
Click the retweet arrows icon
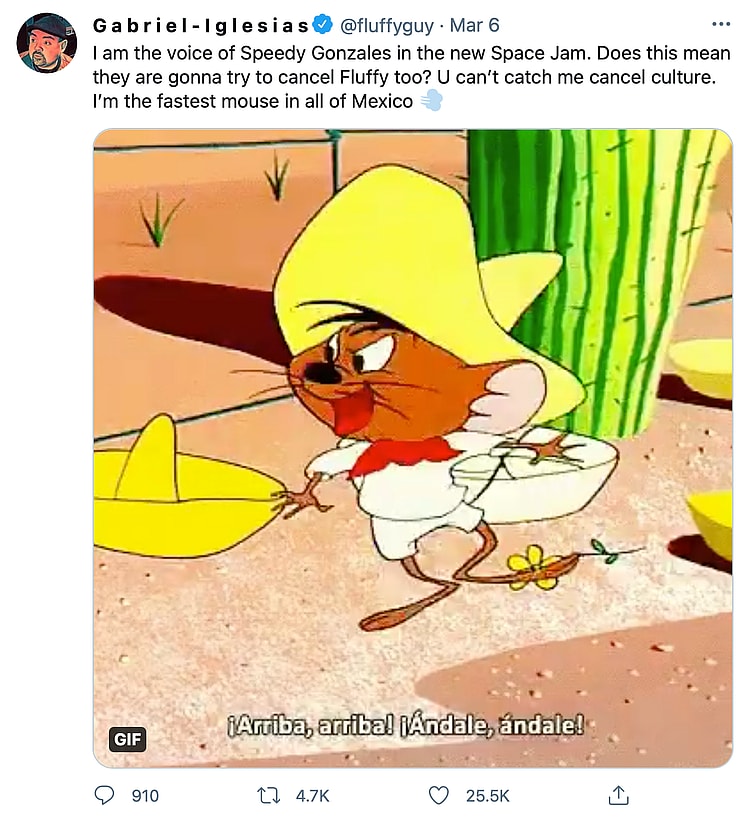point(269,795)
